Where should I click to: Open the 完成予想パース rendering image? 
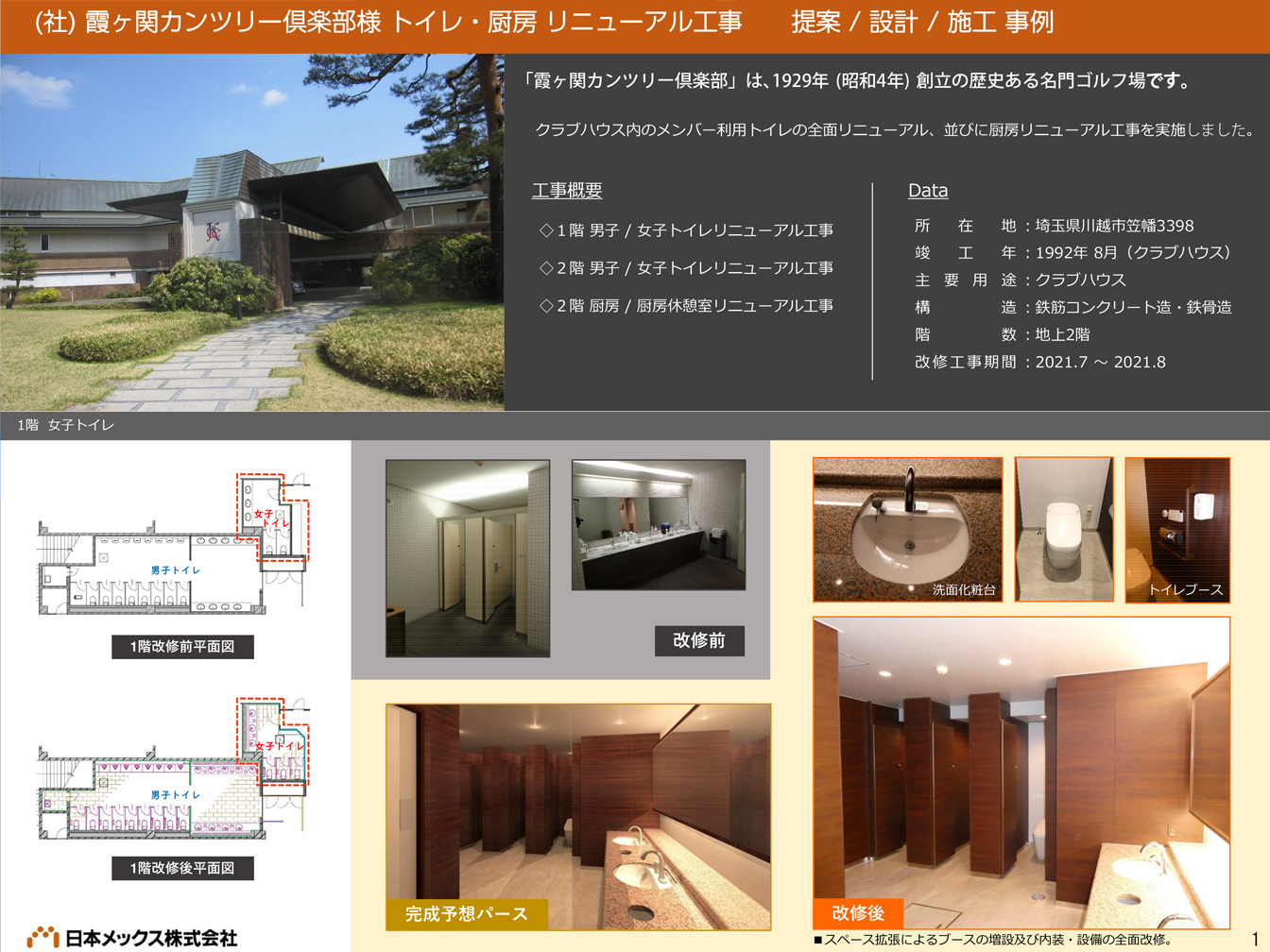(x=578, y=816)
